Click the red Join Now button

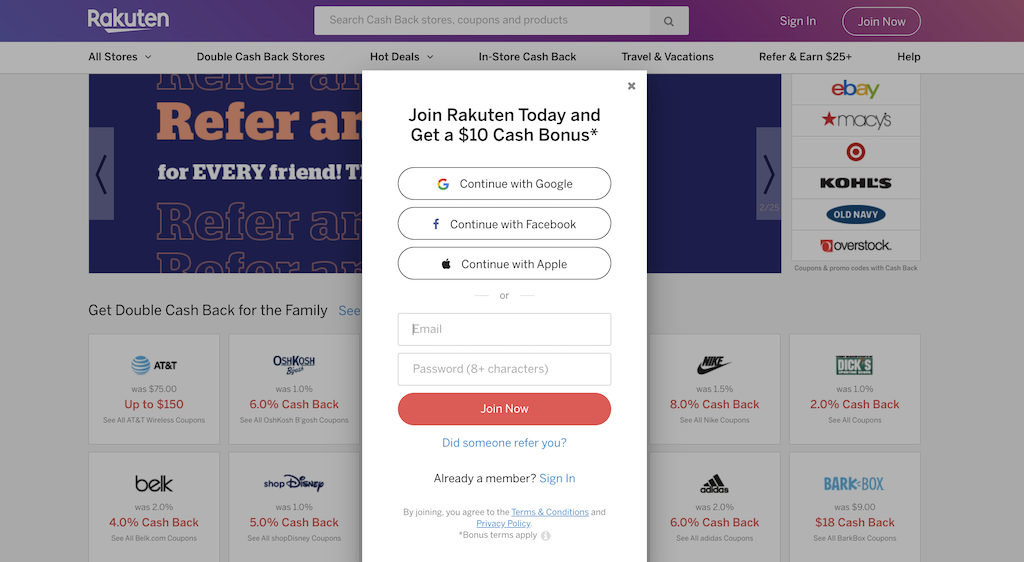click(504, 409)
